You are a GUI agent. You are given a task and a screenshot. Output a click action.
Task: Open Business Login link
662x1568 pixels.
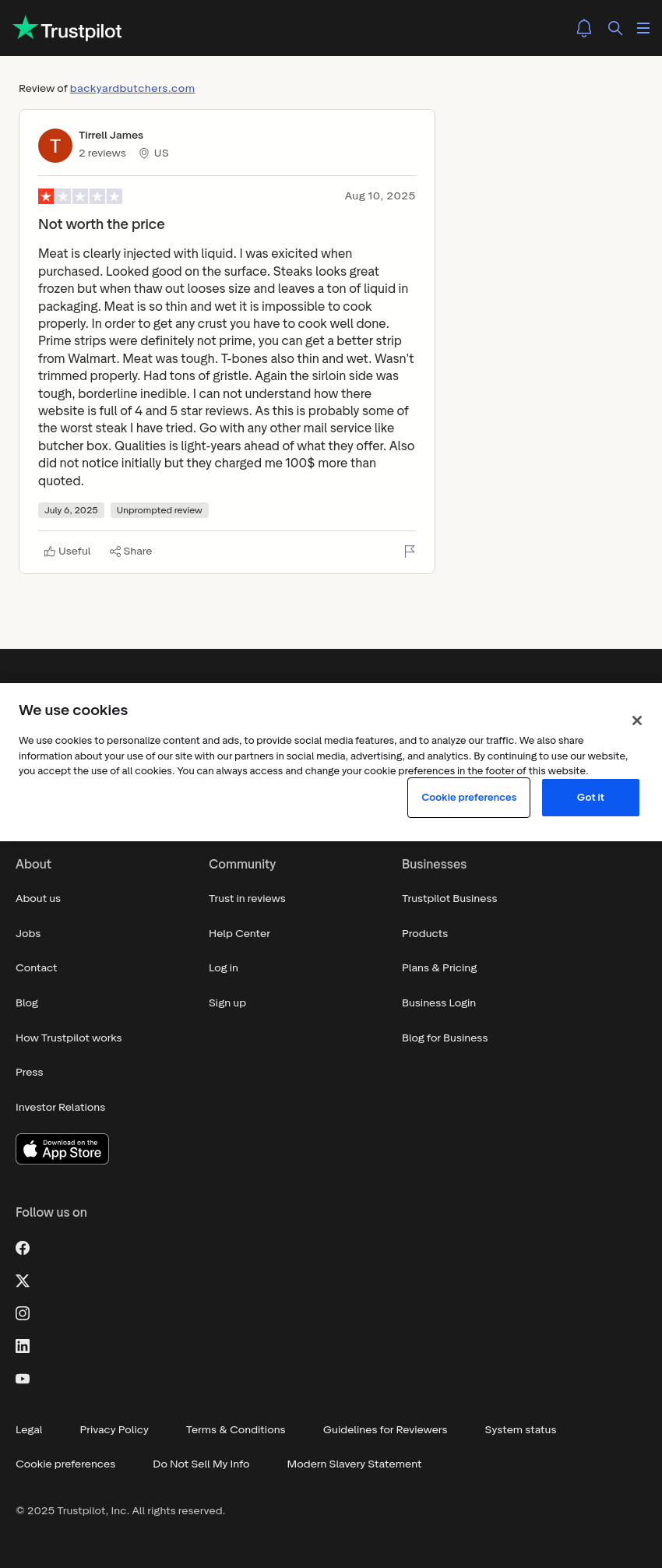coord(438,1003)
